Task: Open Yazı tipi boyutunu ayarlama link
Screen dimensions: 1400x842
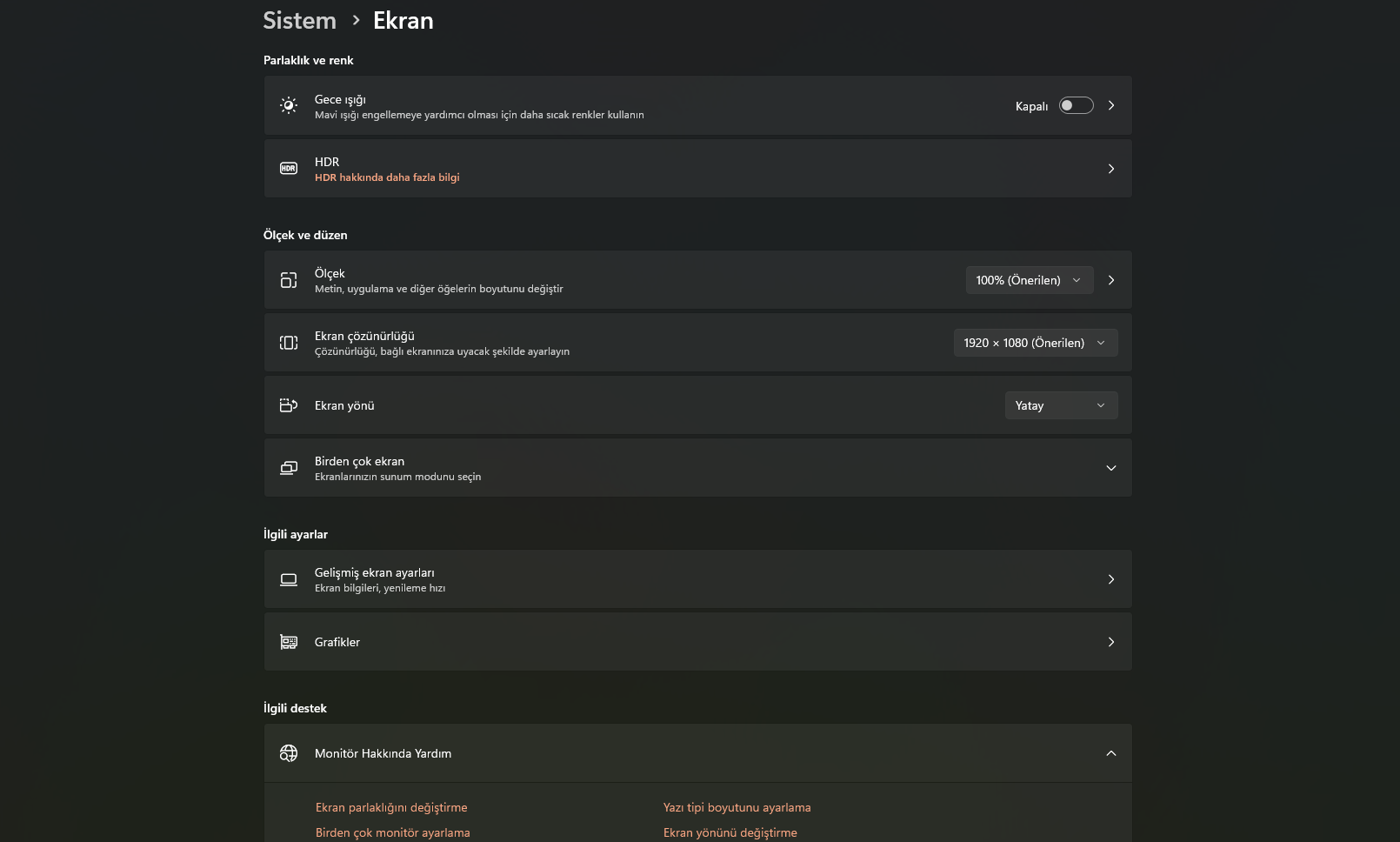Action: 737,807
